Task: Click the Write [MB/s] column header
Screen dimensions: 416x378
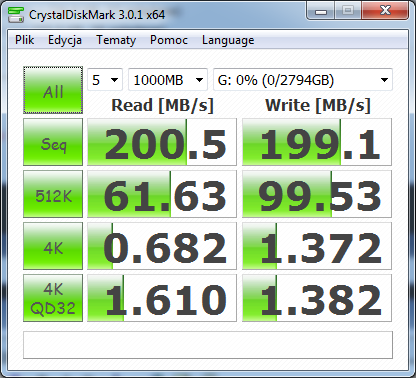Action: point(318,106)
